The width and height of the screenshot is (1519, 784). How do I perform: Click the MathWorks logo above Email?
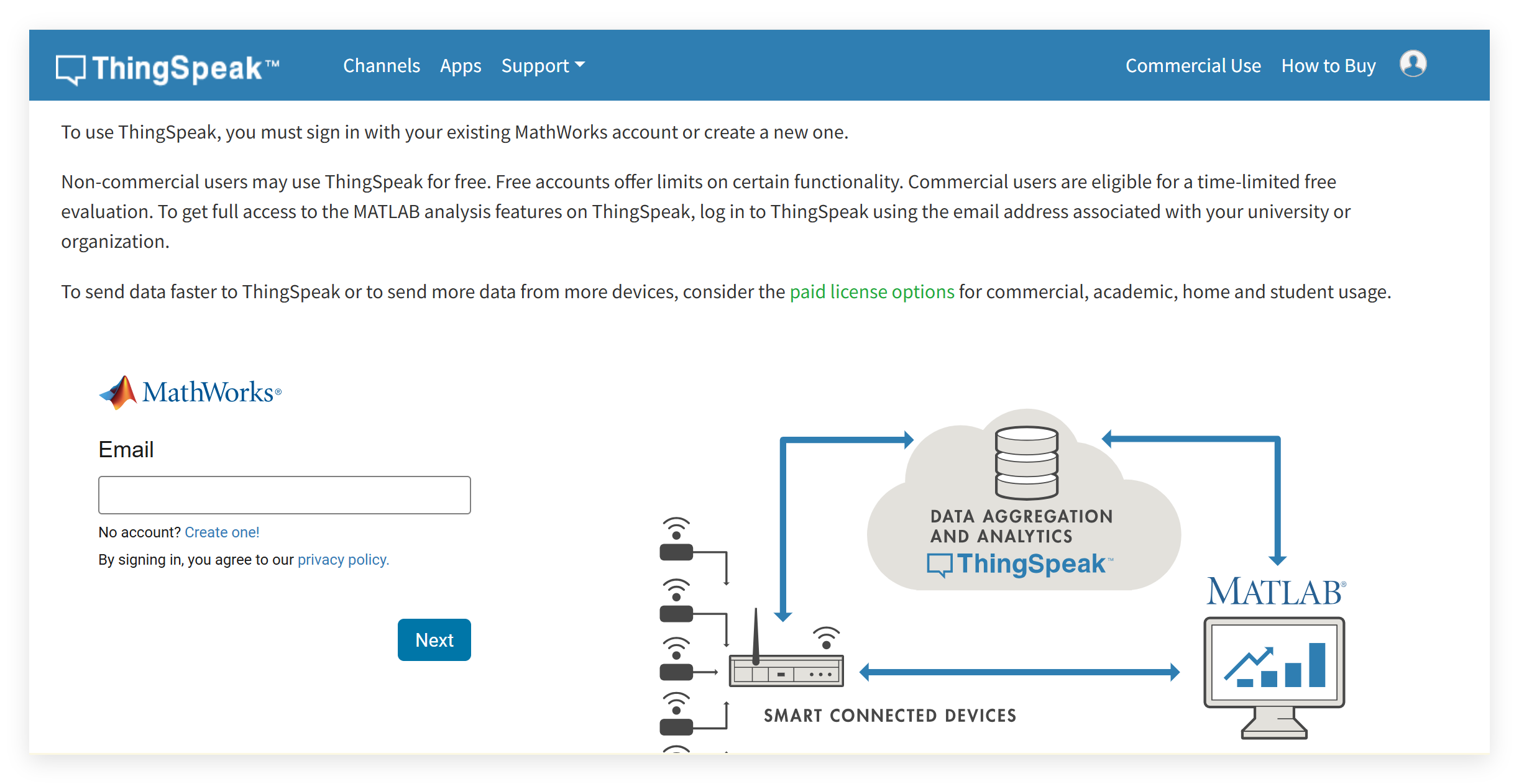[190, 393]
